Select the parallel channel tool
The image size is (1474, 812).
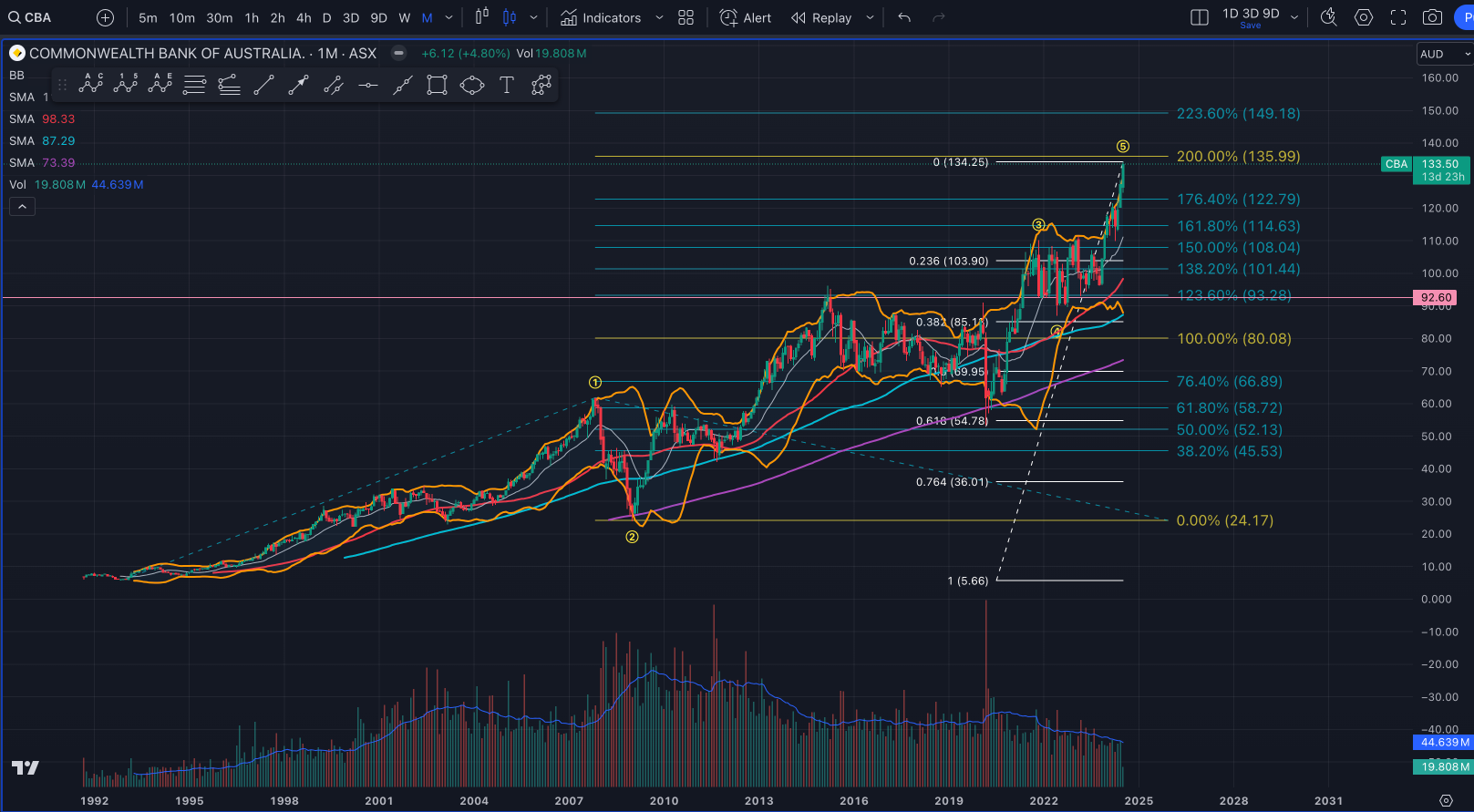[334, 85]
